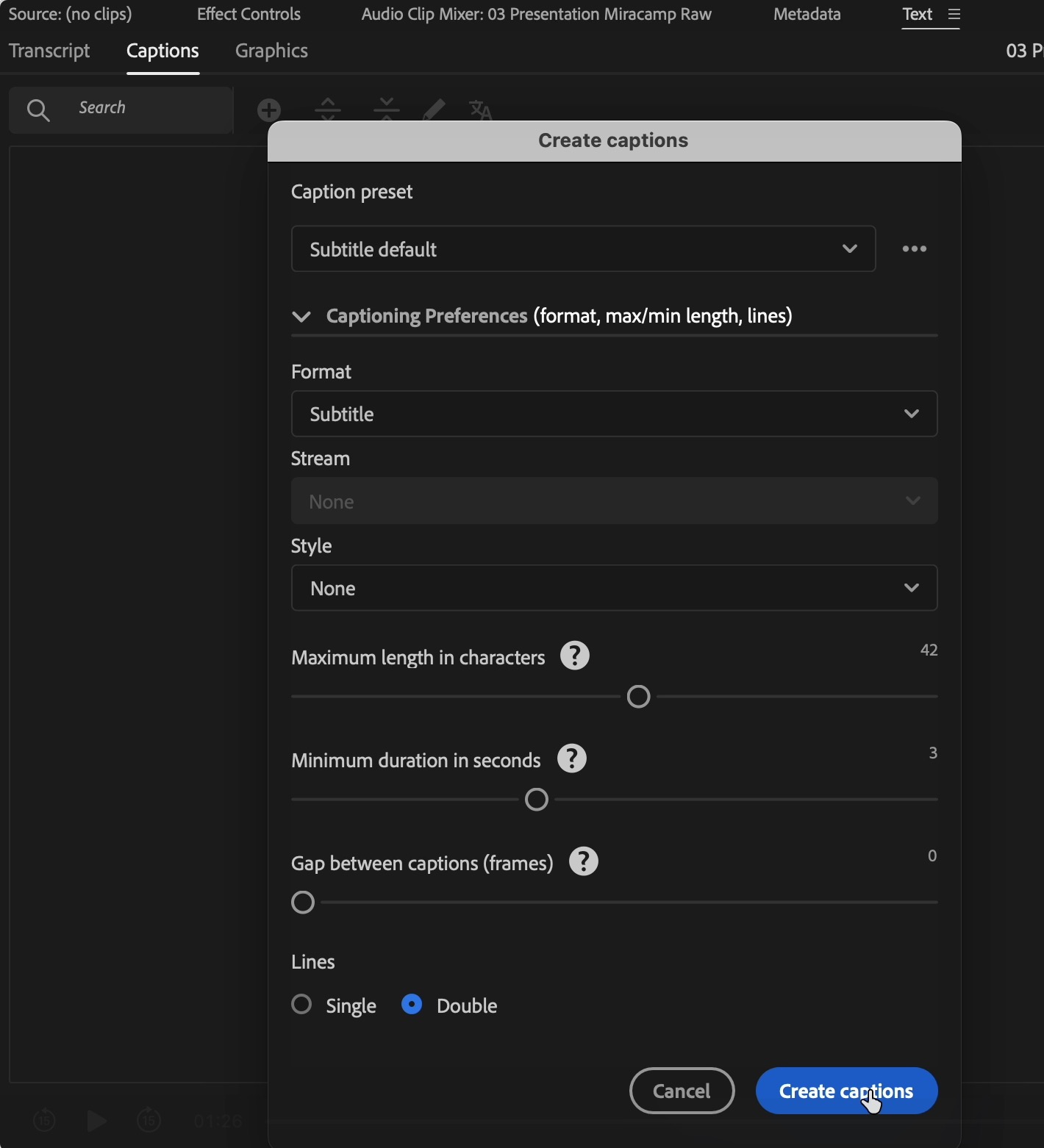The width and height of the screenshot is (1044, 1148).
Task: Open the Caption preset dropdown
Action: (584, 248)
